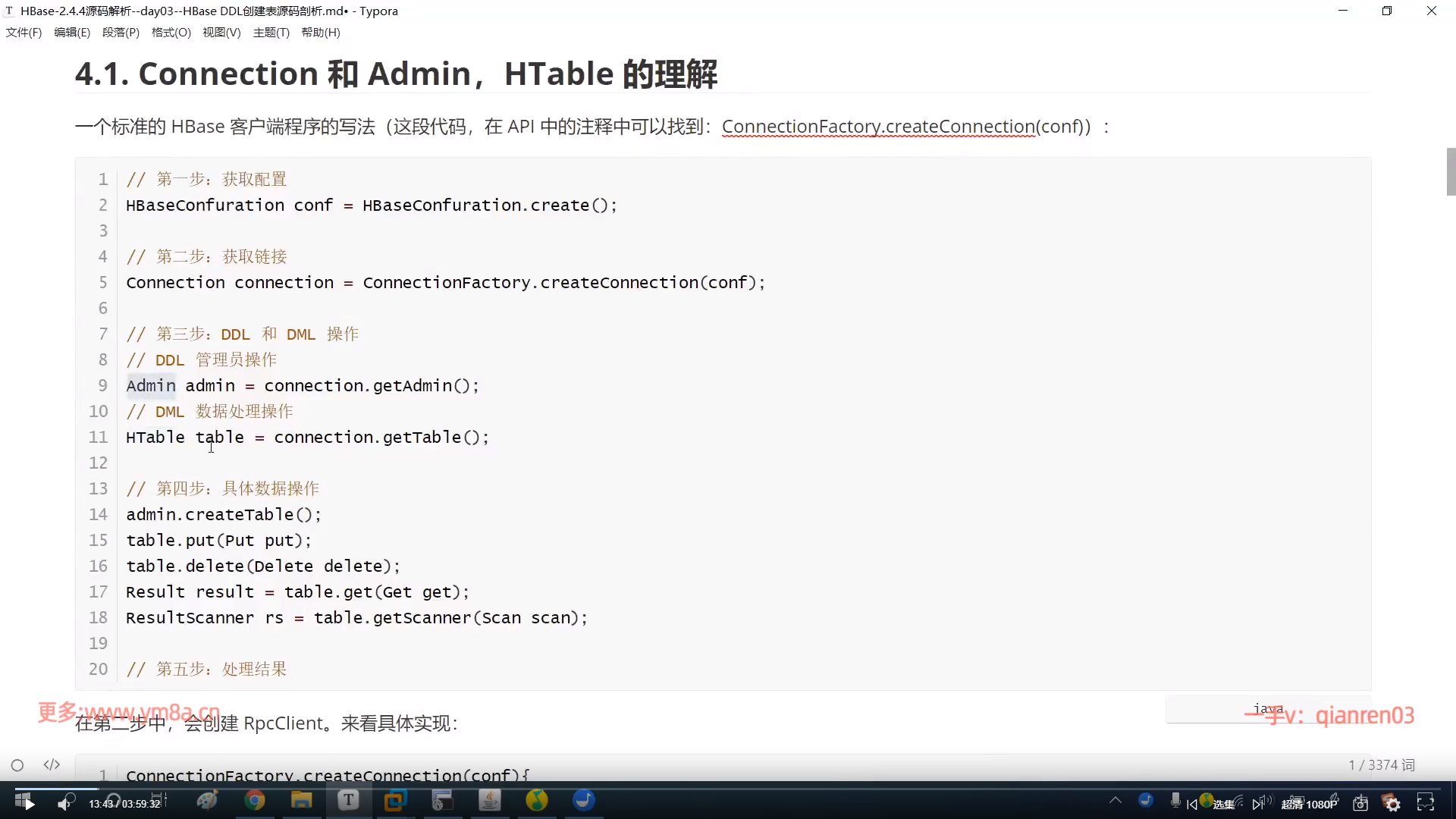Screen dimensions: 1456x819
Task: Click the Typora taskbar icon
Action: pos(348,800)
